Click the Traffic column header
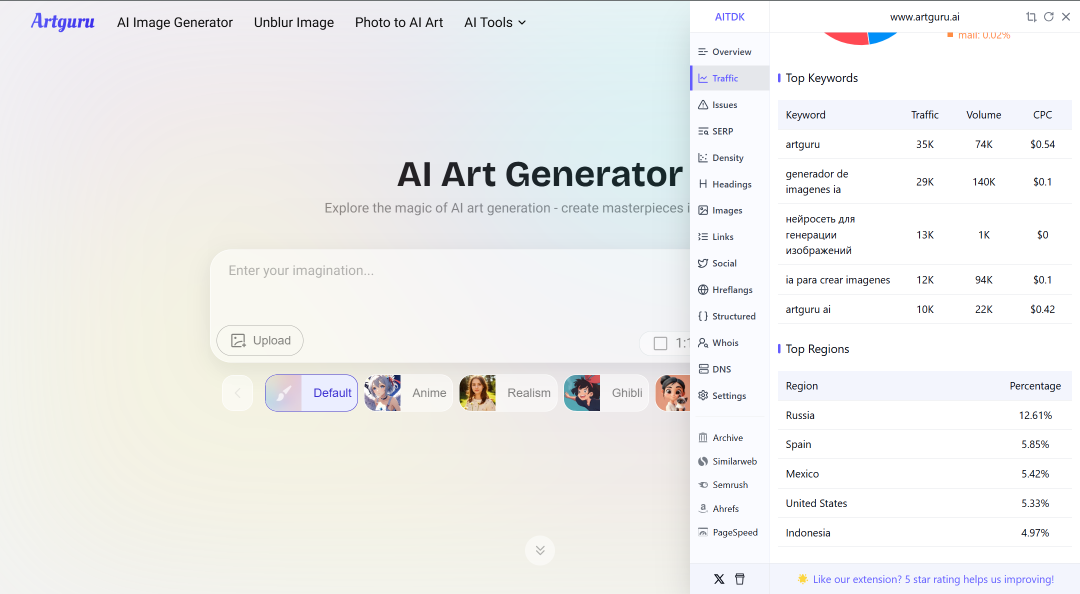The image size is (1080, 594). point(924,115)
